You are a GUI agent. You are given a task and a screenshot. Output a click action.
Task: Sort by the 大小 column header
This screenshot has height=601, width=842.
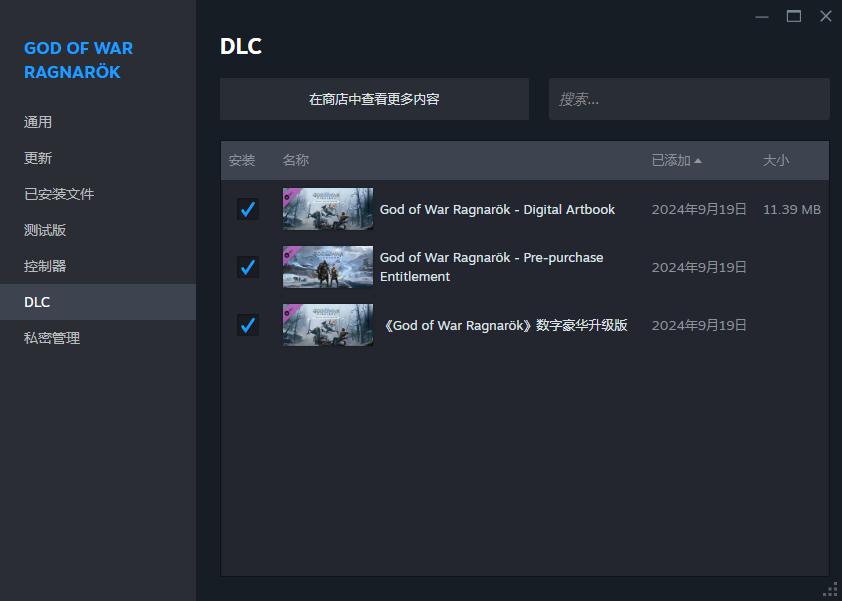[x=776, y=160]
